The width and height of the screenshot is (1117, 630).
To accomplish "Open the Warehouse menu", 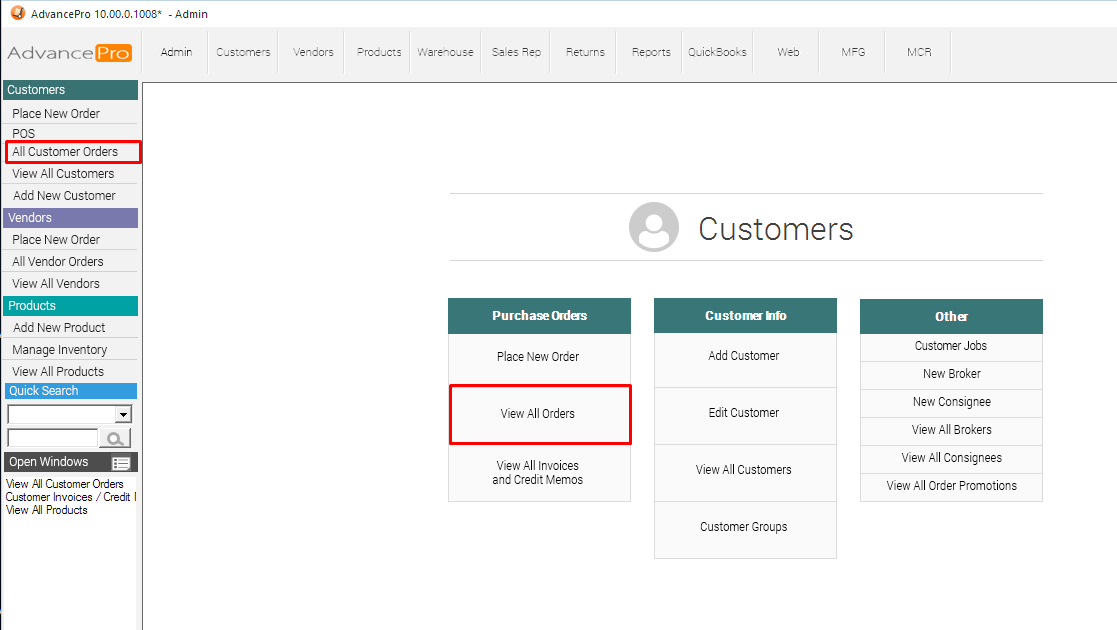I will (445, 52).
